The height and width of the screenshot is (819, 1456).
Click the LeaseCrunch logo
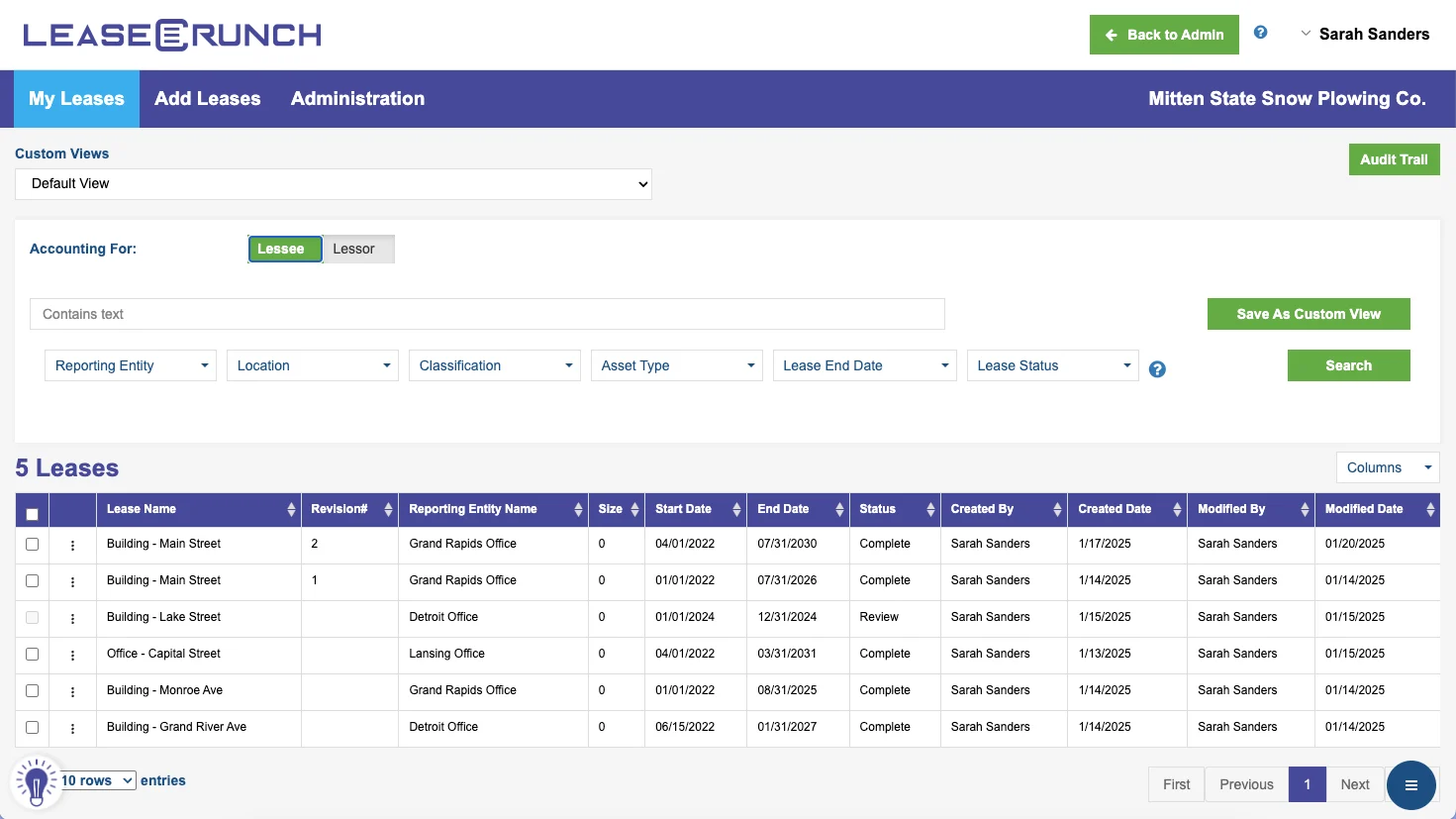point(172,35)
